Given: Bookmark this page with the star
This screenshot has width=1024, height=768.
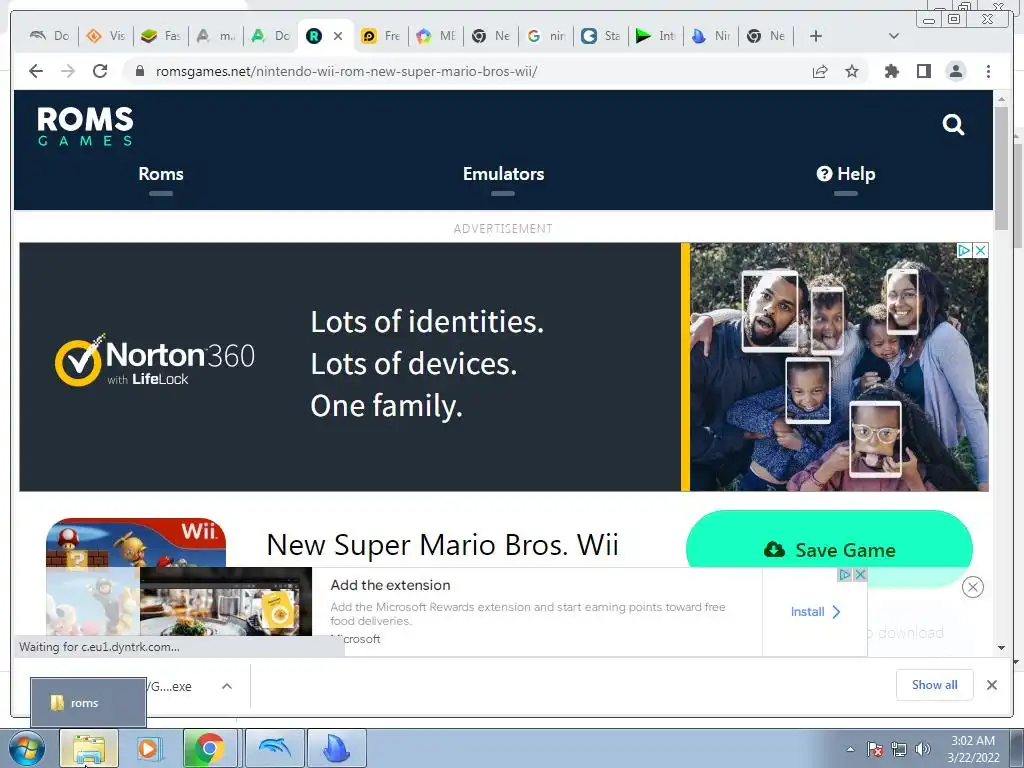Looking at the screenshot, I should click(852, 71).
